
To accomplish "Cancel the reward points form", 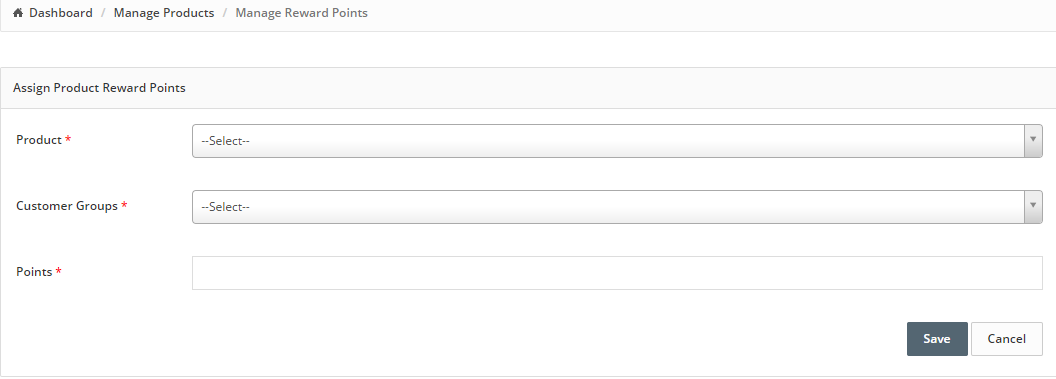I will 1006,339.
